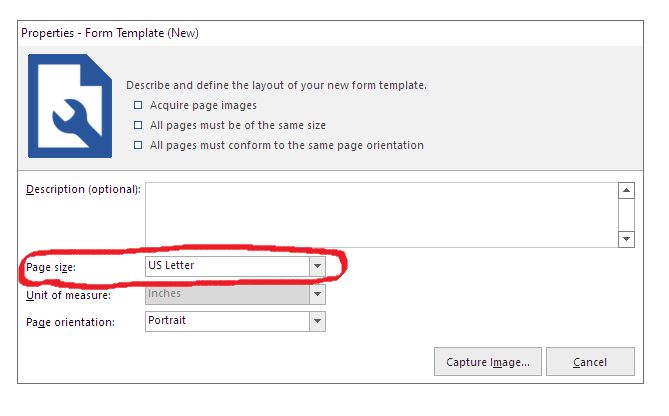Screen dimensions: 669x416
Task: Check All pages must be same size
Action: (138, 125)
